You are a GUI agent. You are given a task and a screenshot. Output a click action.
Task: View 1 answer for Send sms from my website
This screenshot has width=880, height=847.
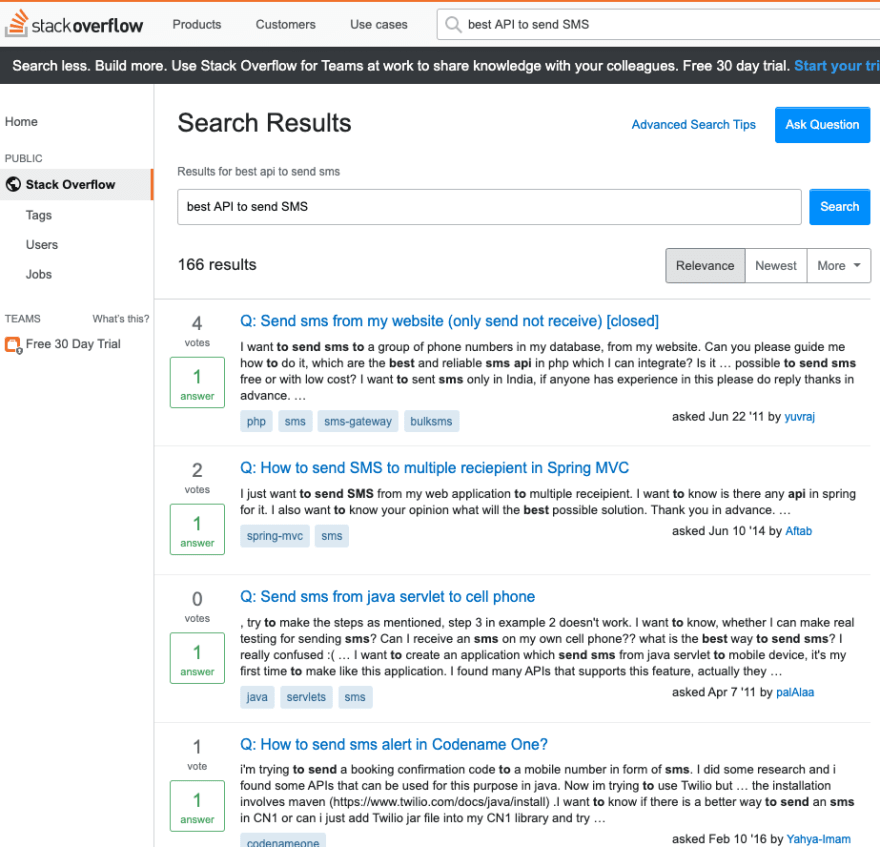[x=197, y=382]
